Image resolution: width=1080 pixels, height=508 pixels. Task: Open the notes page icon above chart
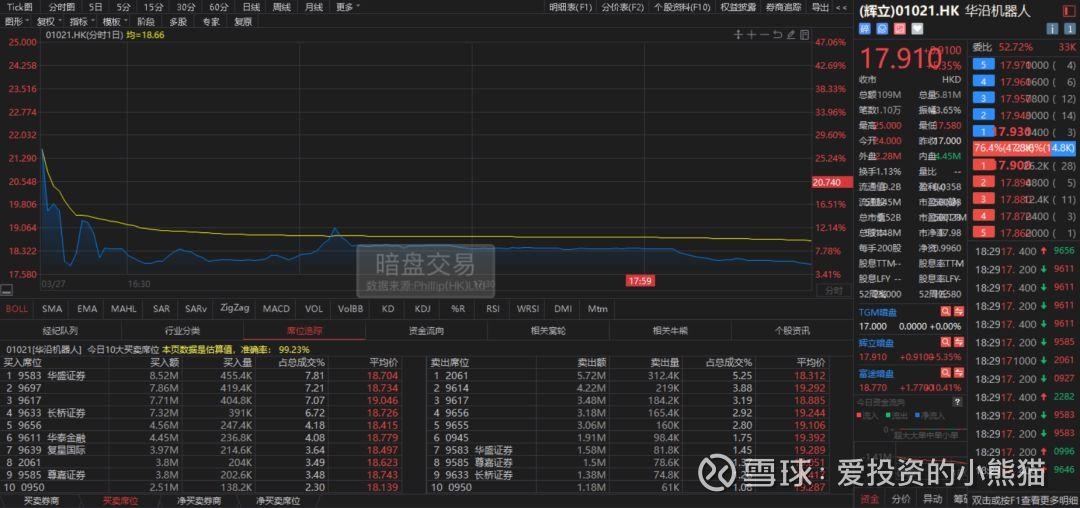tap(804, 35)
